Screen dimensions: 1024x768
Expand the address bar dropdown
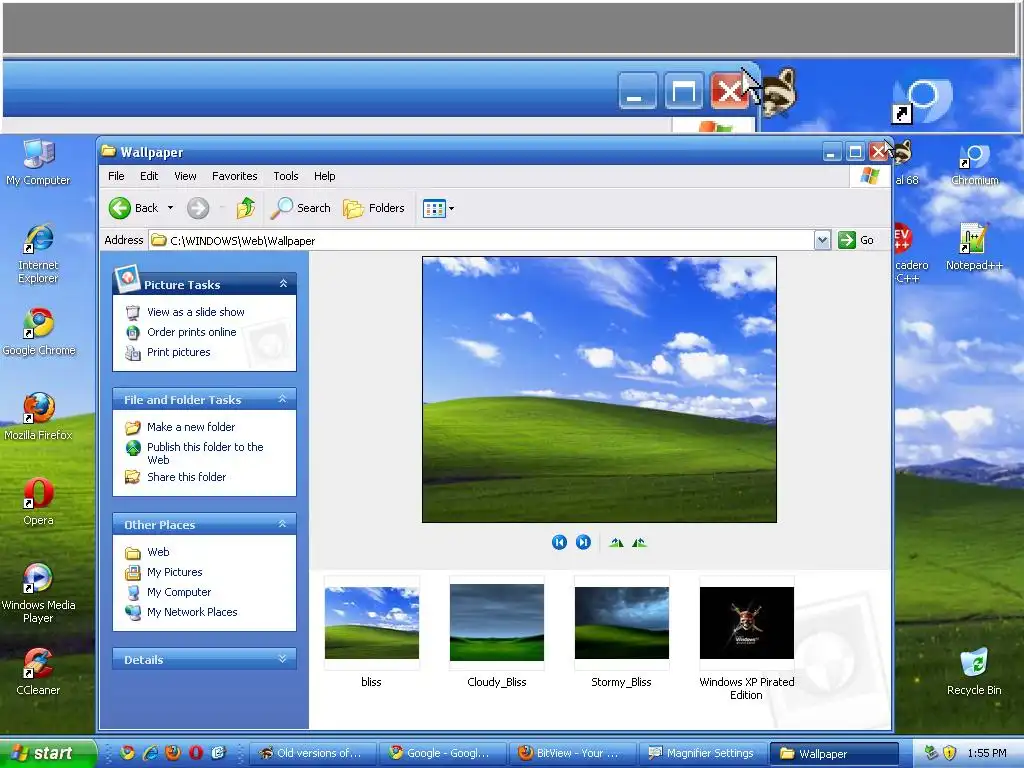(x=822, y=240)
